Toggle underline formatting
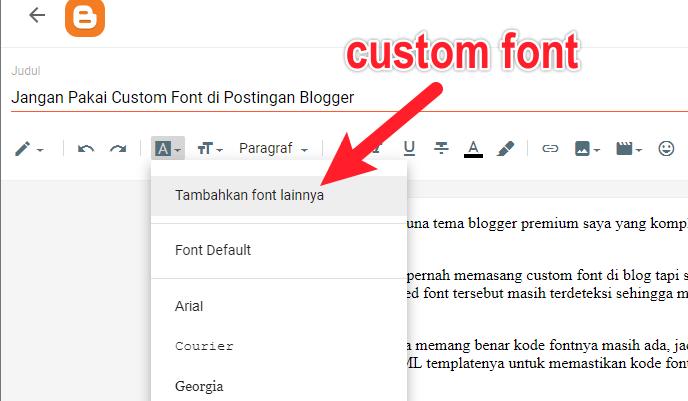This screenshot has width=688, height=401. click(x=409, y=148)
